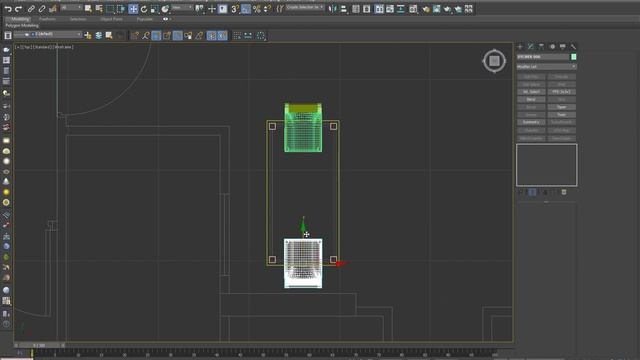Switch to the Freeform ribbon tab

tap(47, 19)
